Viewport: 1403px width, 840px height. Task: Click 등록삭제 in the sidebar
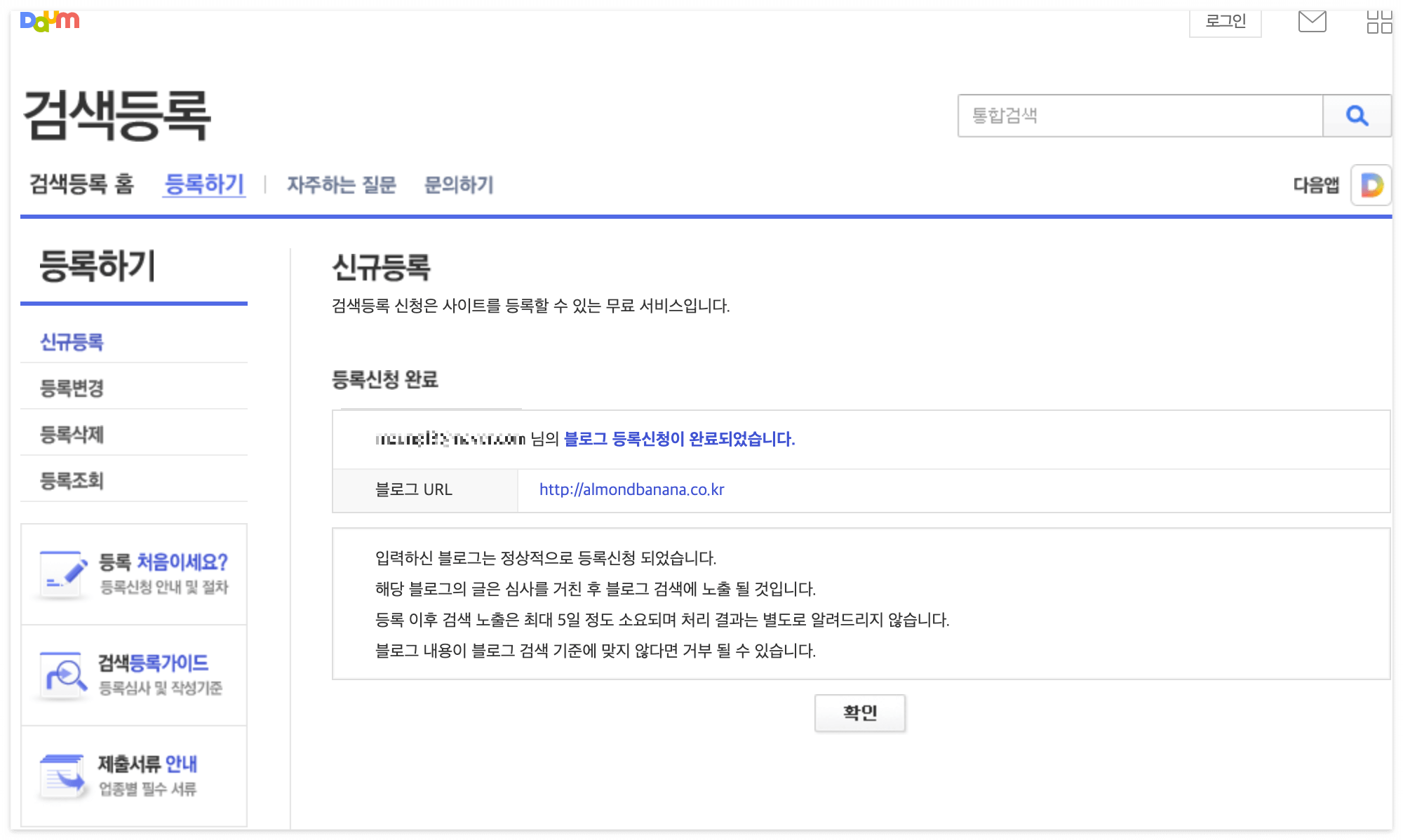[72, 435]
